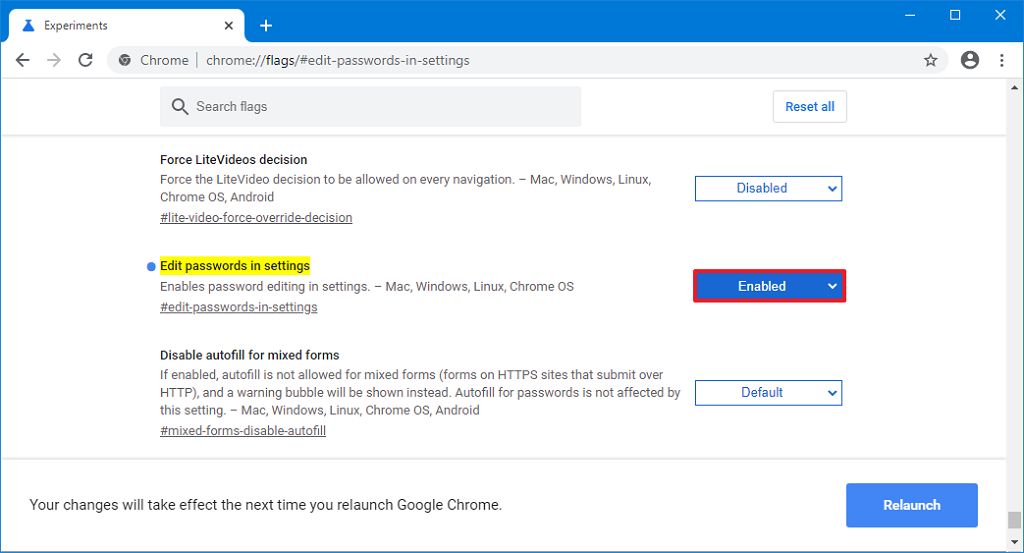Close the Experiments tab
Viewport: 1024px width, 553px height.
click(x=229, y=25)
